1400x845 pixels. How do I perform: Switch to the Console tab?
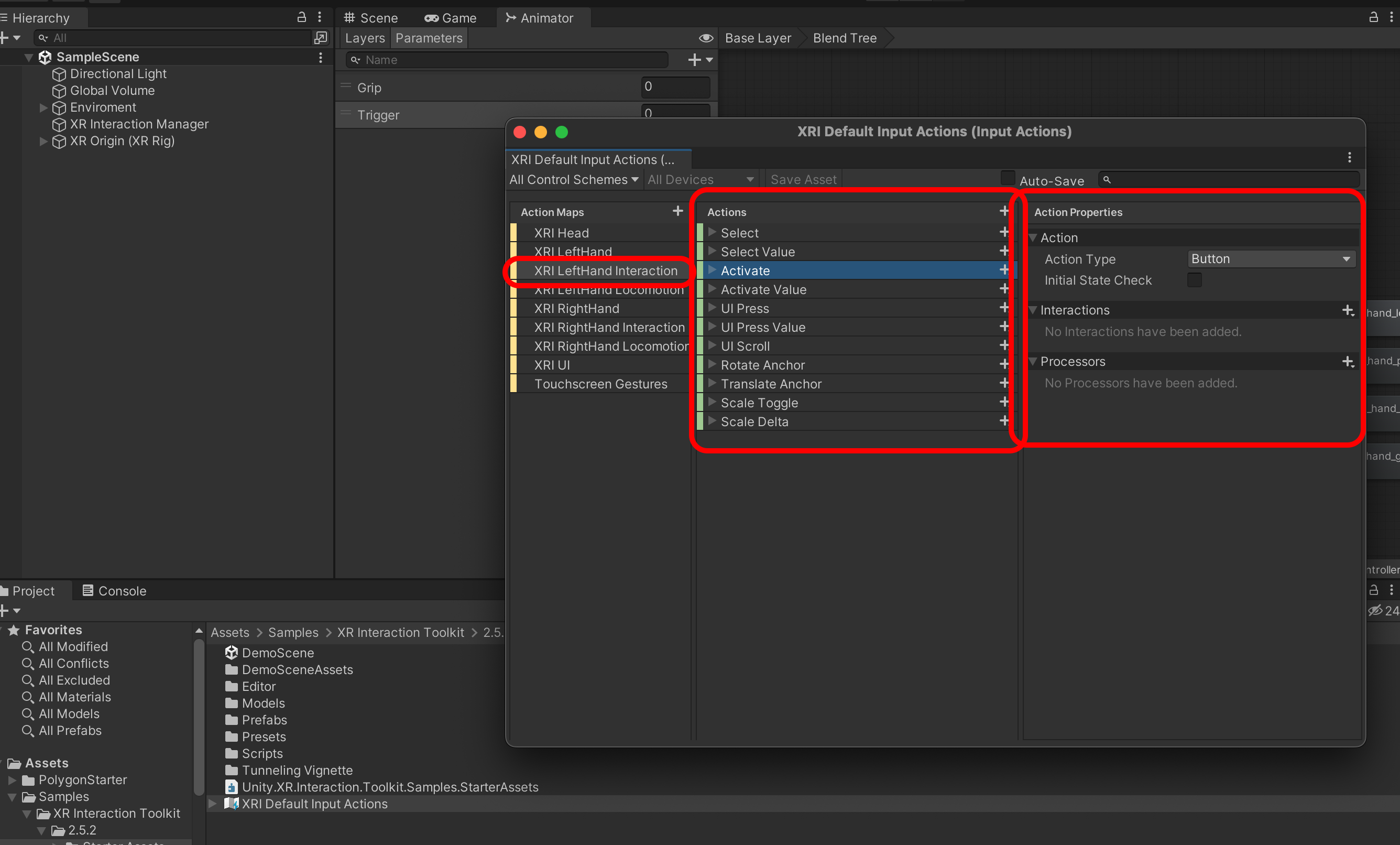click(114, 591)
